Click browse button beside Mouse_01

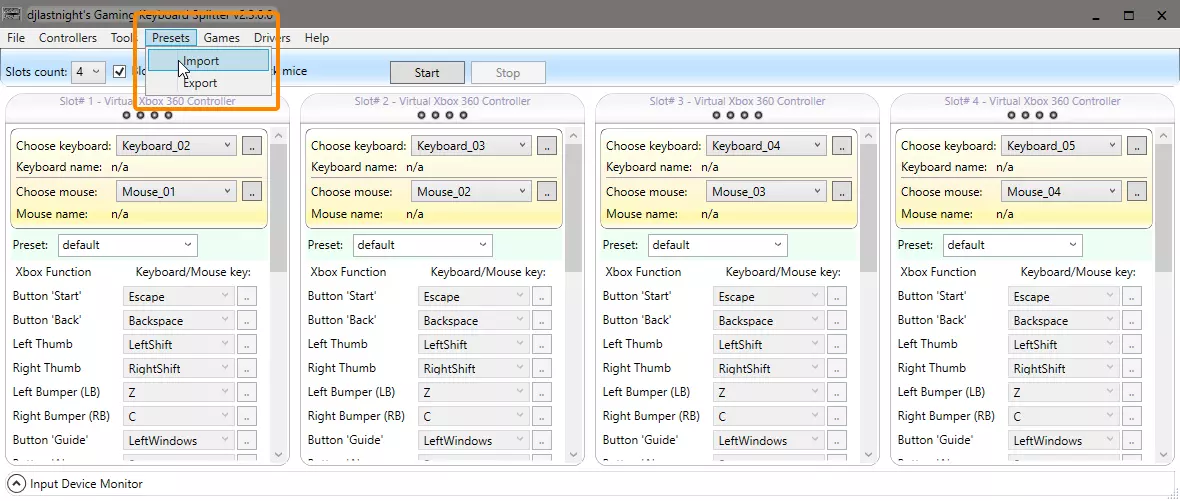[251, 192]
